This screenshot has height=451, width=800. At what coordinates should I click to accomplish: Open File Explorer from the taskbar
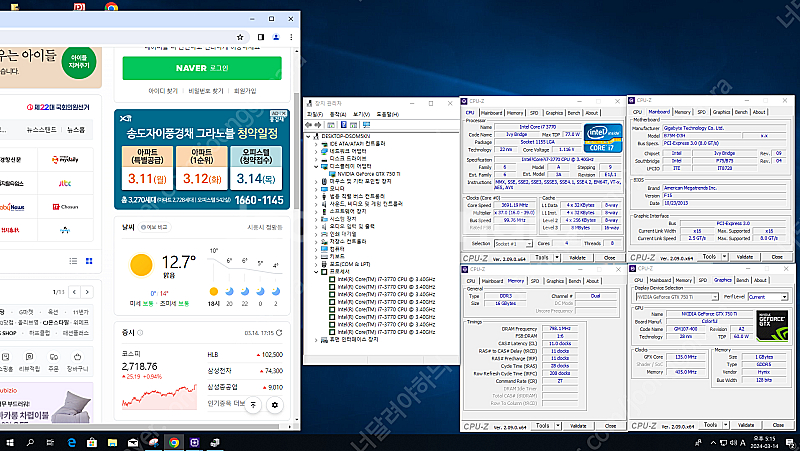click(112, 442)
